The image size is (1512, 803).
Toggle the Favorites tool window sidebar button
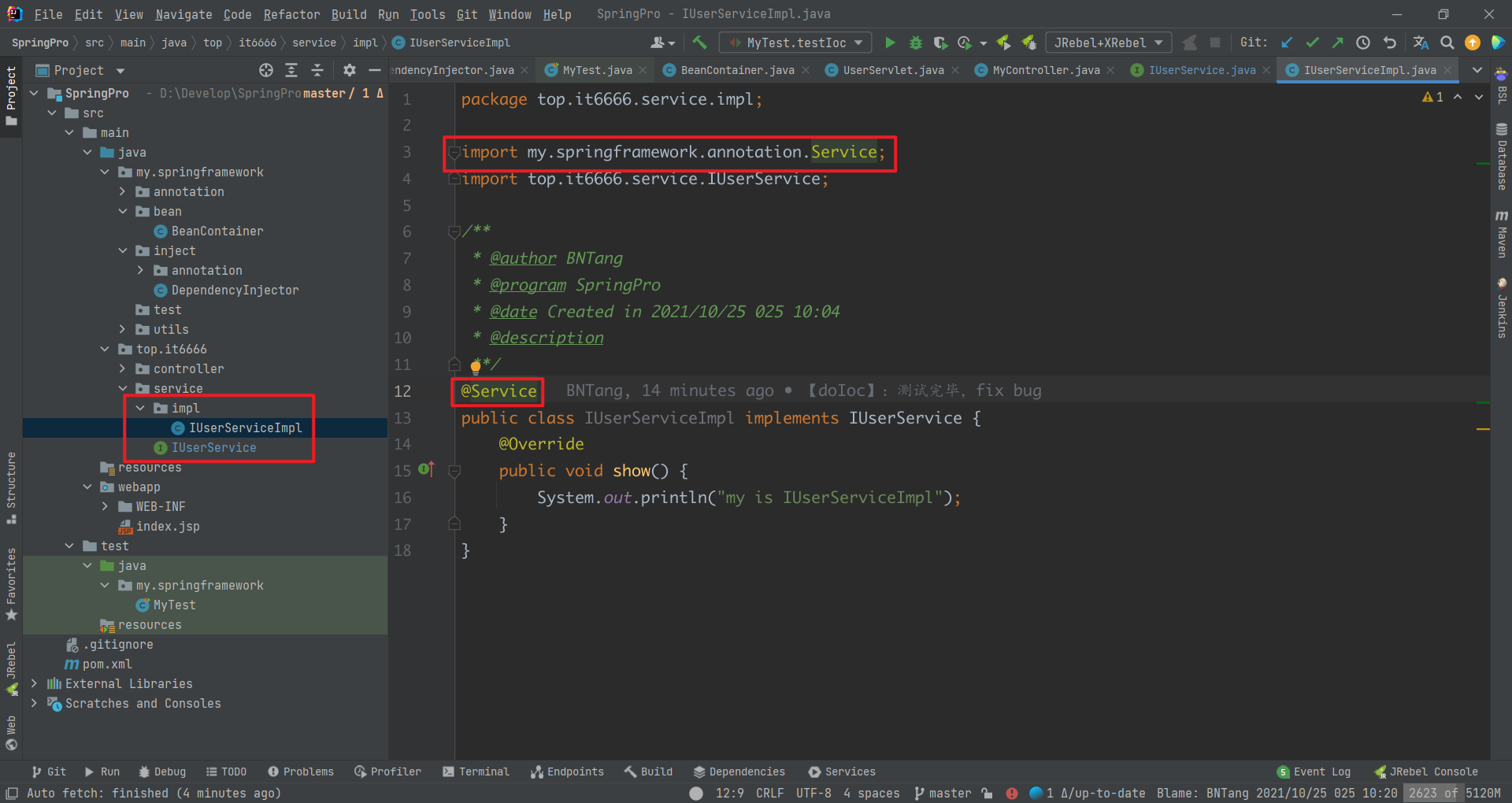click(11, 584)
